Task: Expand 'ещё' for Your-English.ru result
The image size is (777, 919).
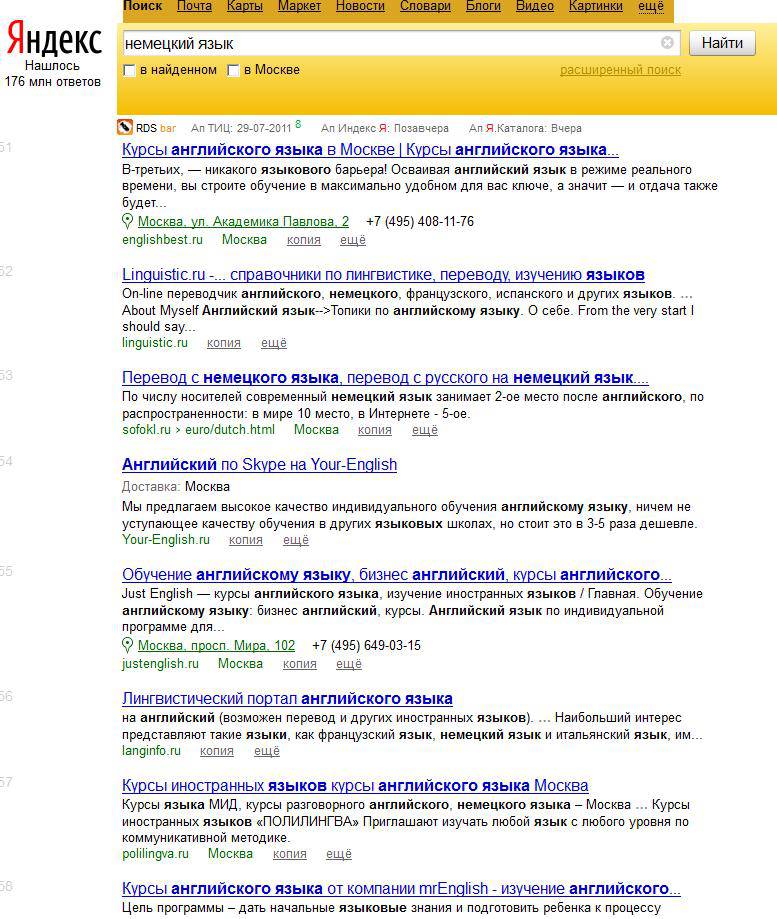Action: (x=296, y=540)
